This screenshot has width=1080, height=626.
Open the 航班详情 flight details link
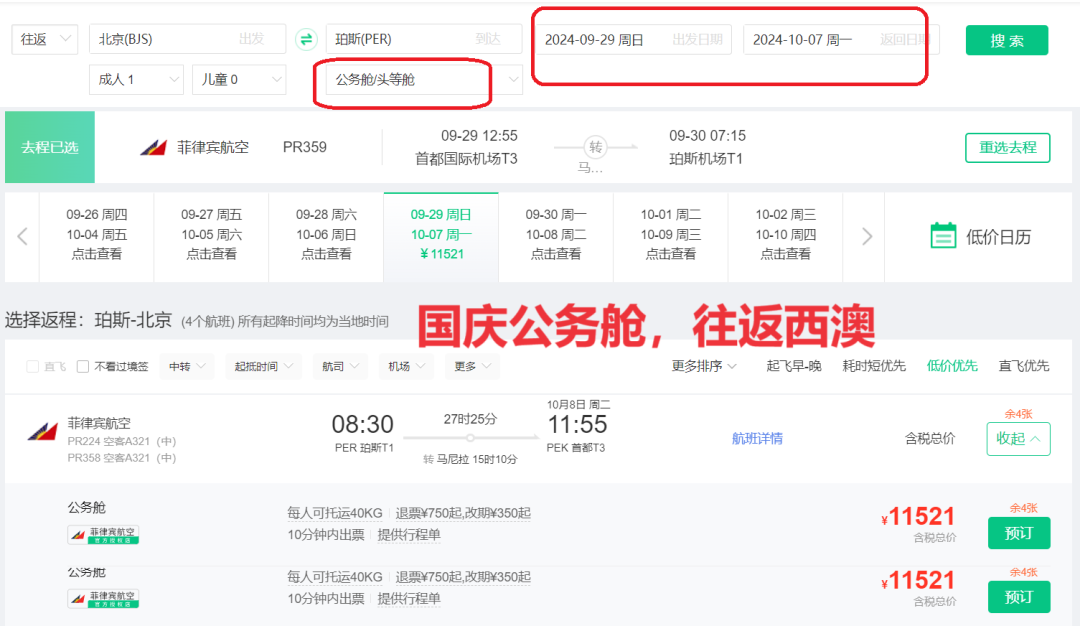(757, 438)
